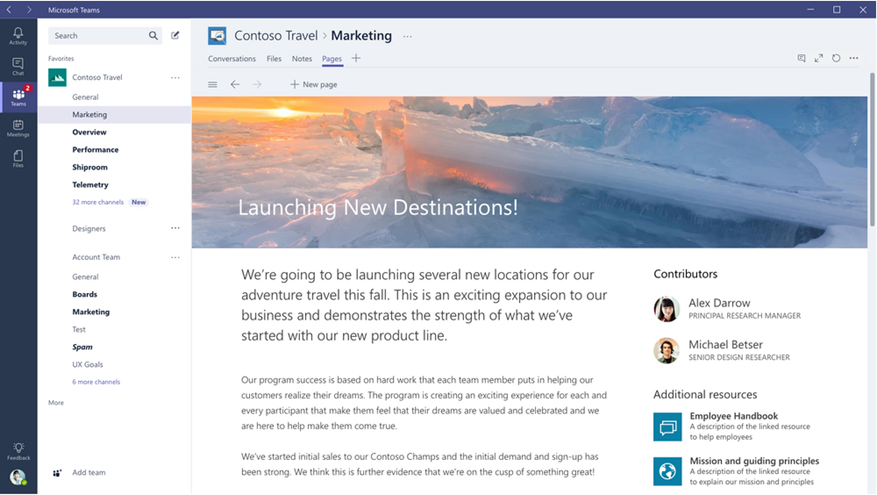Open the Telemetry channel
877x495 pixels.
[x=90, y=185]
